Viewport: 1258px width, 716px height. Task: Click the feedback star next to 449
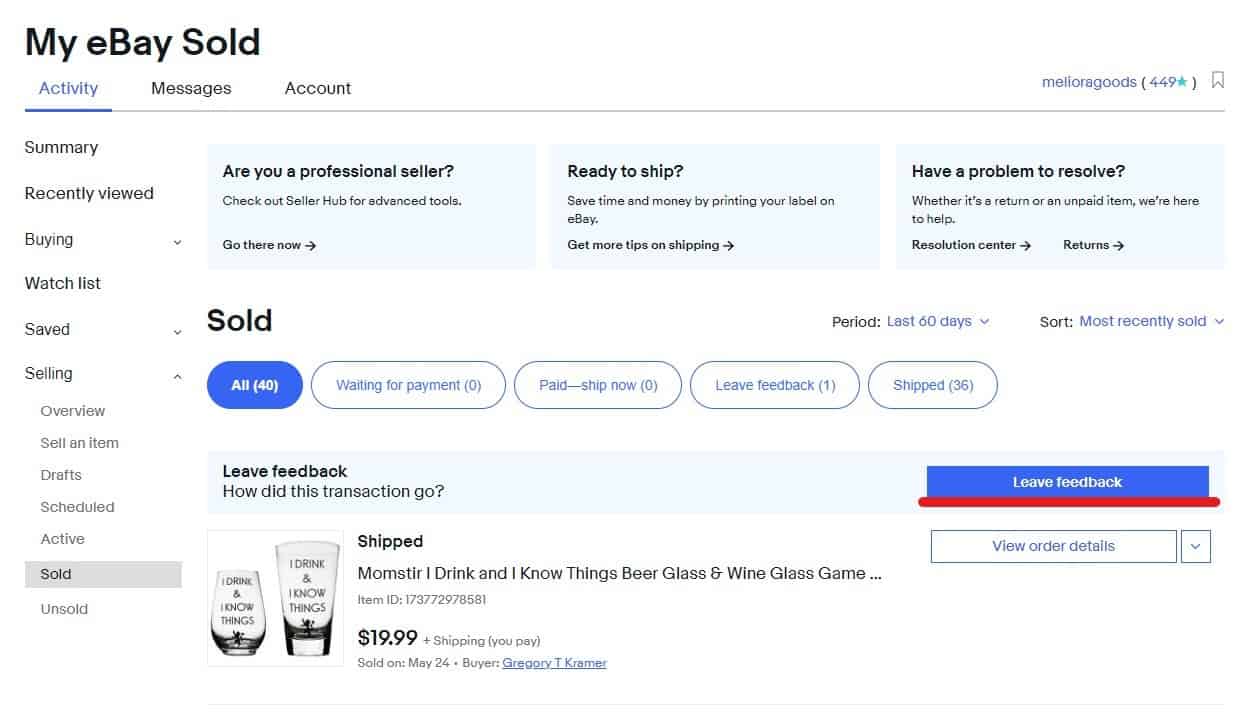[x=1182, y=82]
